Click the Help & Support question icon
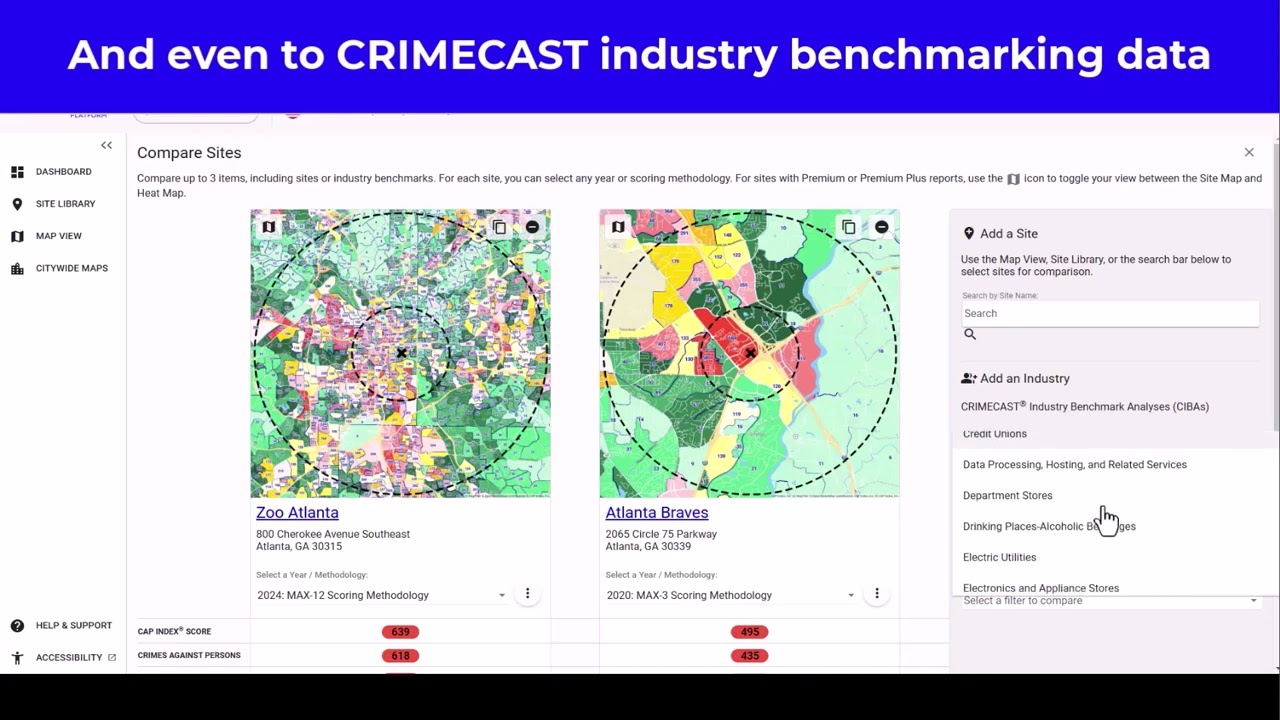 [x=17, y=626]
